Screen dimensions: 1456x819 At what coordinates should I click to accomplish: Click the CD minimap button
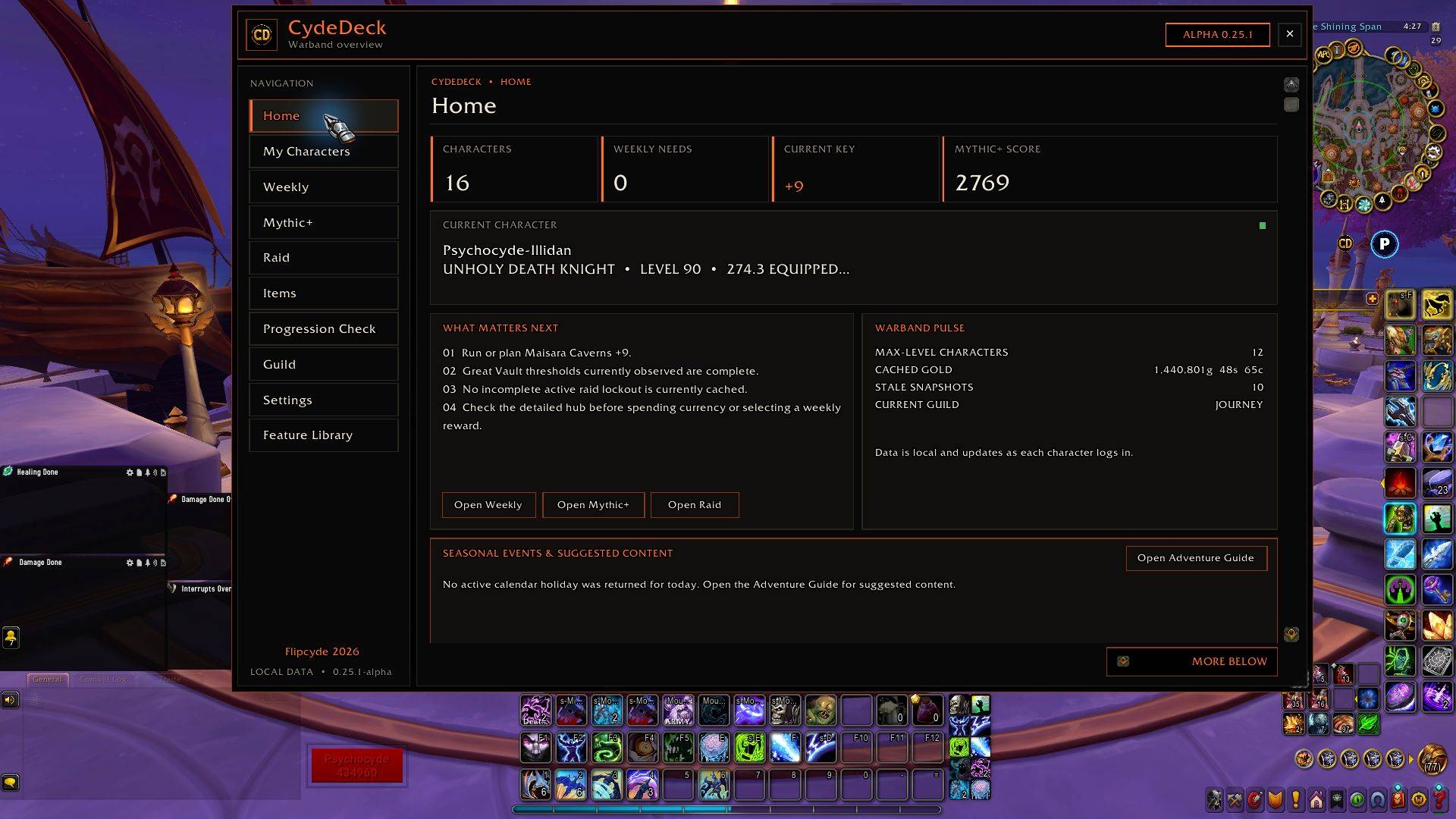(1345, 243)
